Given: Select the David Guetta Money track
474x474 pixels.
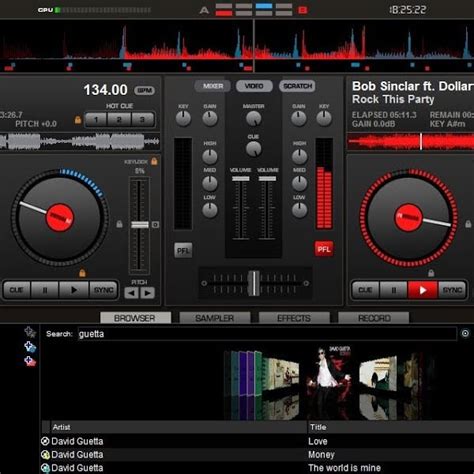Looking at the screenshot, I should point(257,455).
